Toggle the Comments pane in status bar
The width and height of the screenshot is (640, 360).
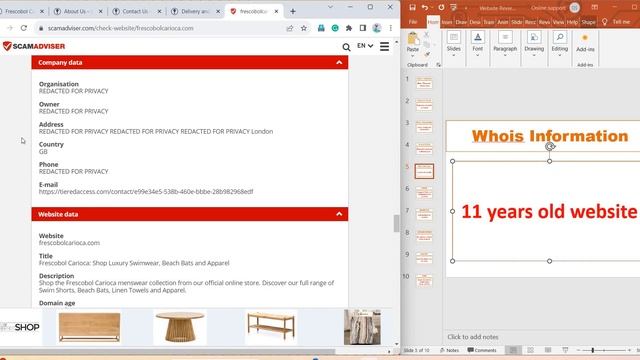click(x=482, y=350)
